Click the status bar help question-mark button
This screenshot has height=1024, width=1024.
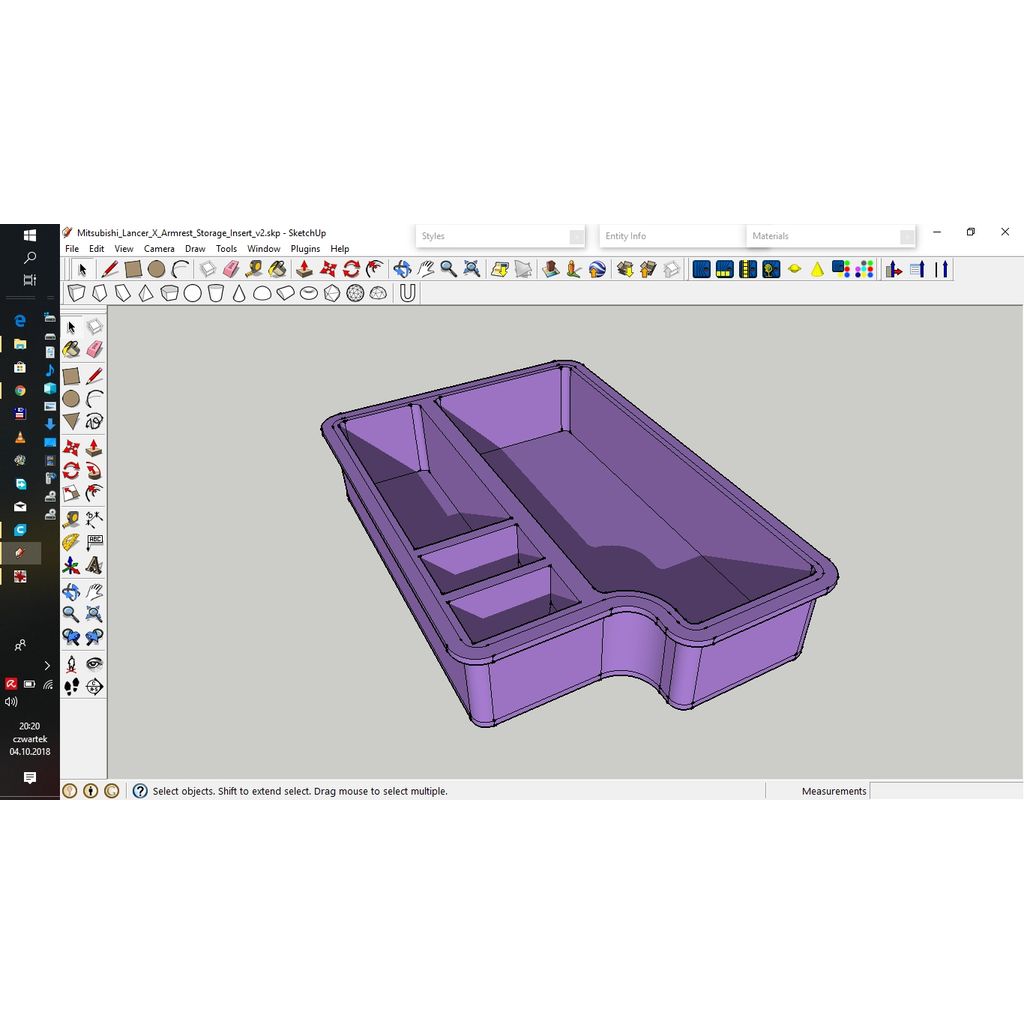(140, 791)
